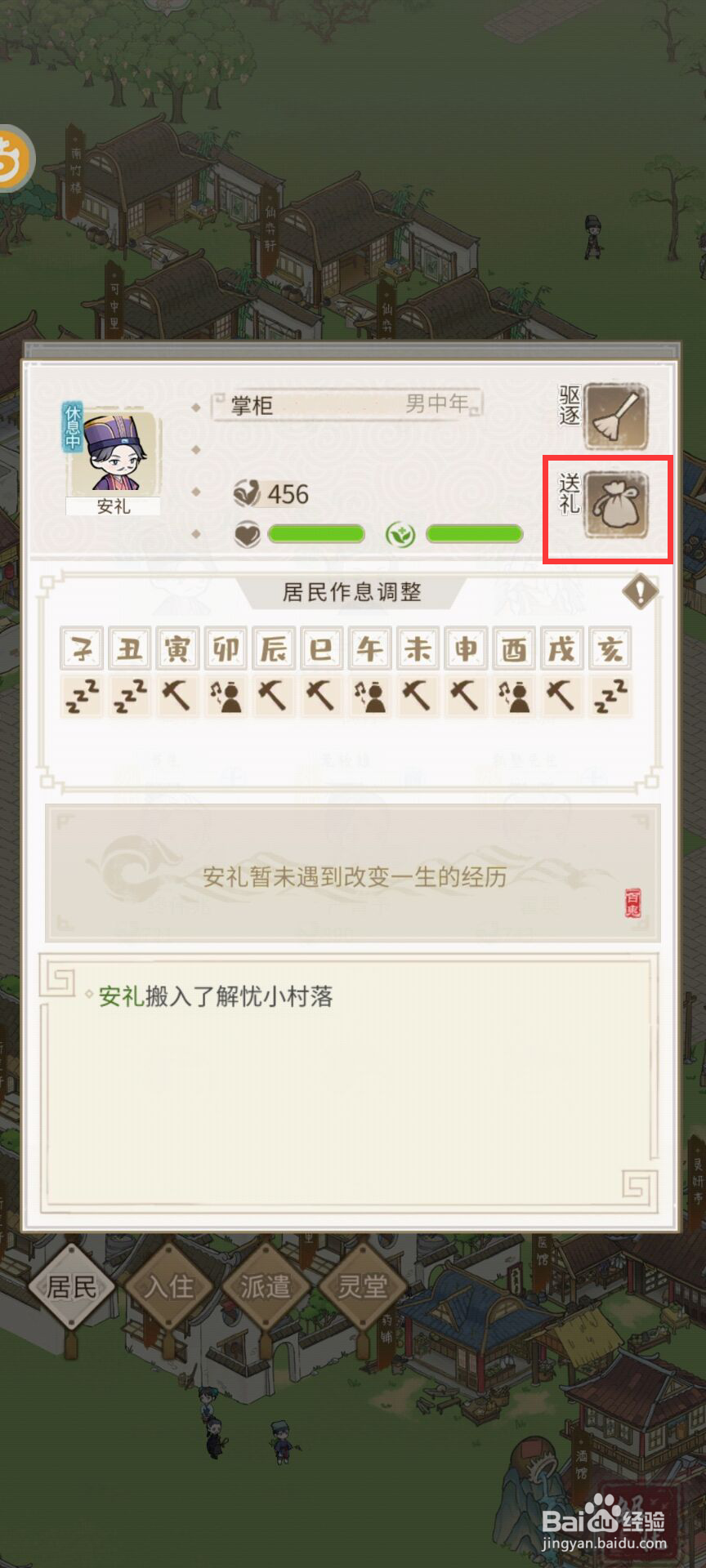Screen dimensions: 706x1568
Task: Tap the 安礼 life experience banner
Action: tap(353, 874)
